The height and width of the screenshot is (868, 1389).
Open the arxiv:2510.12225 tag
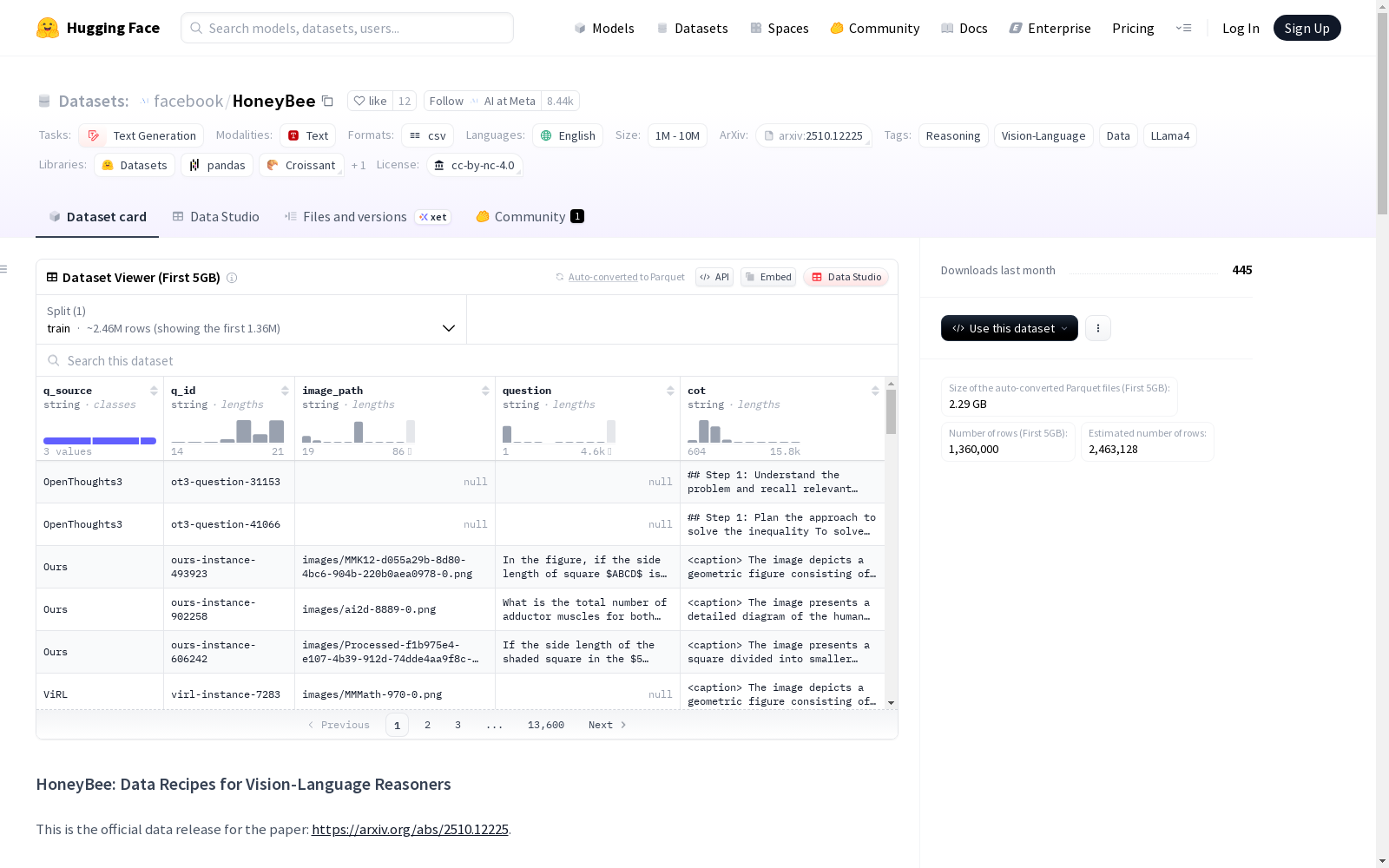pos(813,135)
